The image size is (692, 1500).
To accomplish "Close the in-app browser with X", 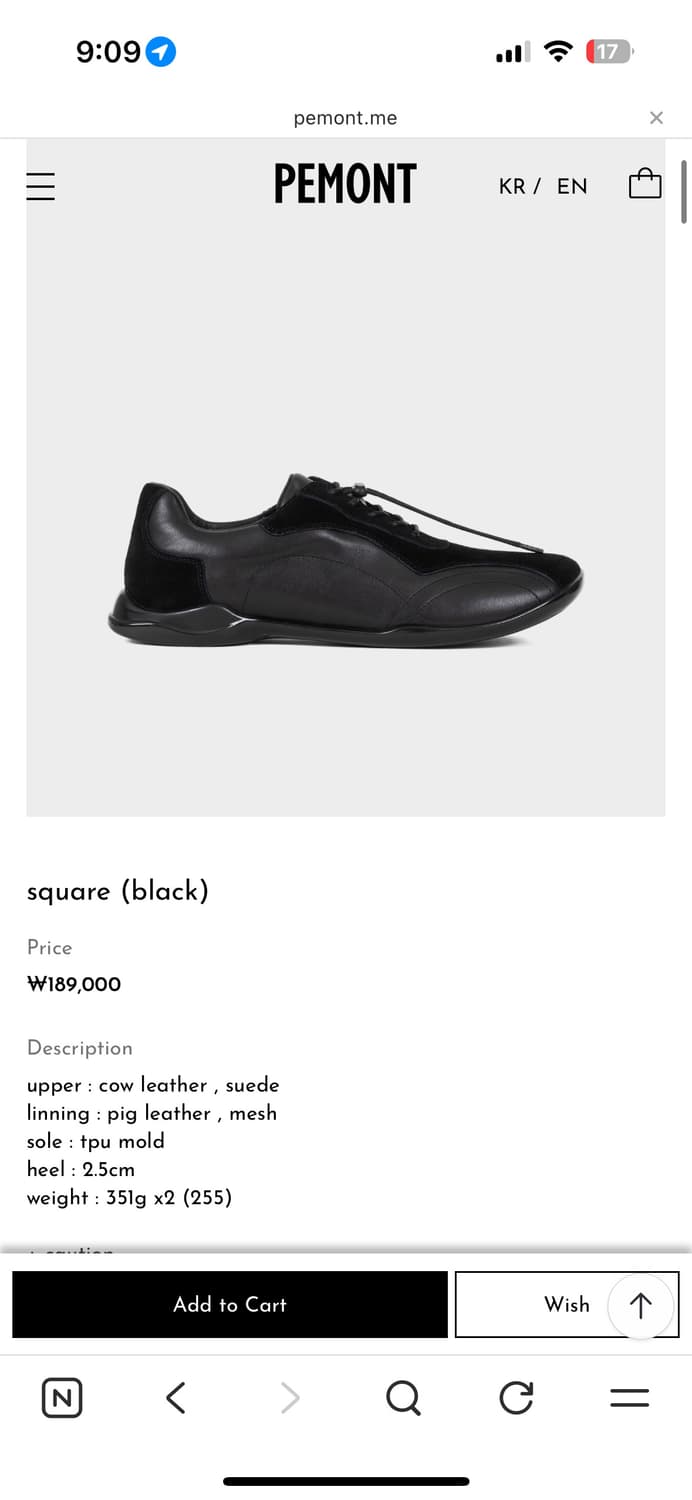I will tap(656, 118).
